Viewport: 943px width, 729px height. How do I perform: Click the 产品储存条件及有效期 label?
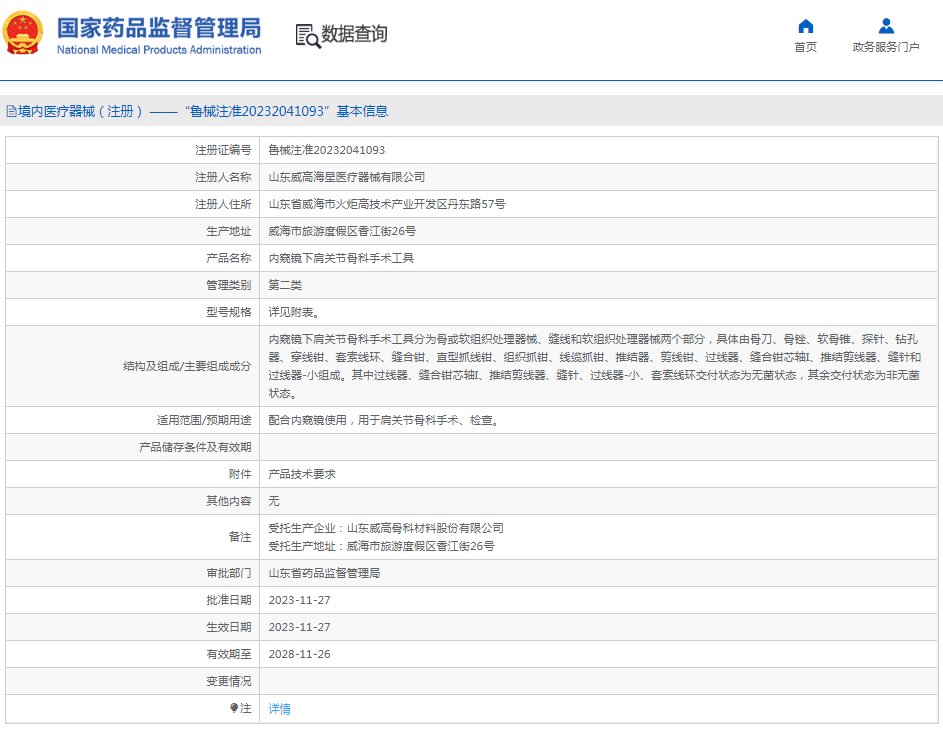click(195, 447)
